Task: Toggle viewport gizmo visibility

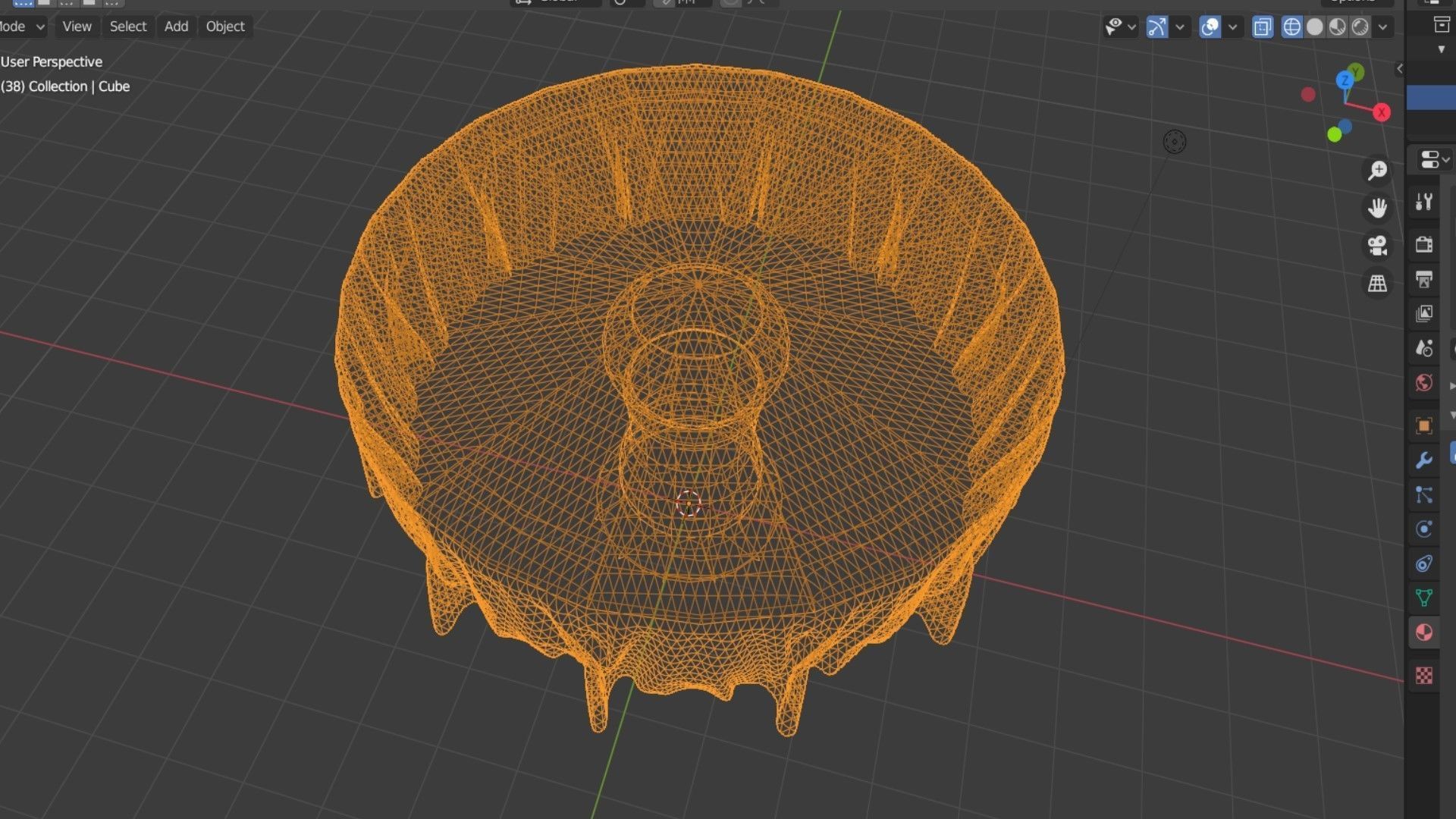Action: tap(1157, 27)
